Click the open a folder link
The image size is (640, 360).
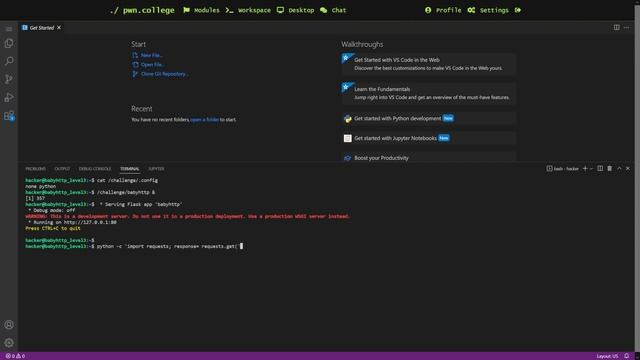click(x=204, y=120)
